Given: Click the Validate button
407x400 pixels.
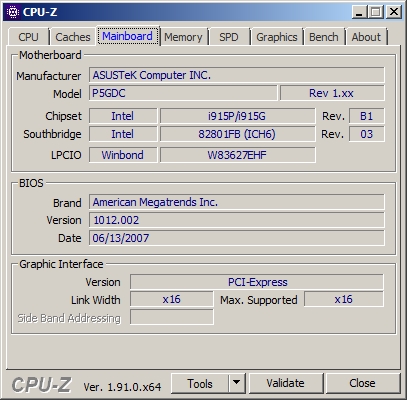Looking at the screenshot, I should pos(286,383).
